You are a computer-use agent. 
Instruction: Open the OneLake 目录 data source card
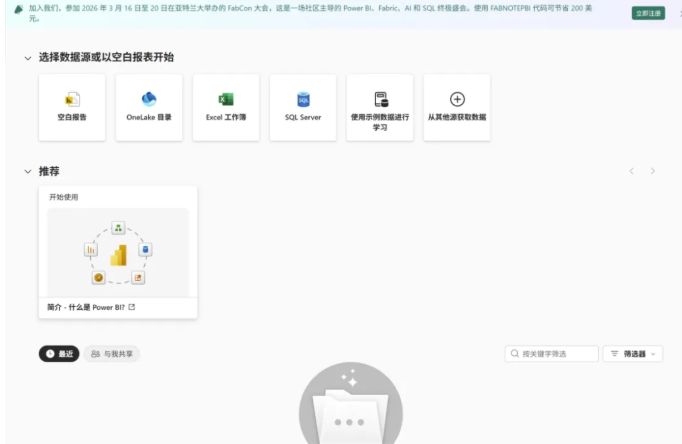[149, 107]
